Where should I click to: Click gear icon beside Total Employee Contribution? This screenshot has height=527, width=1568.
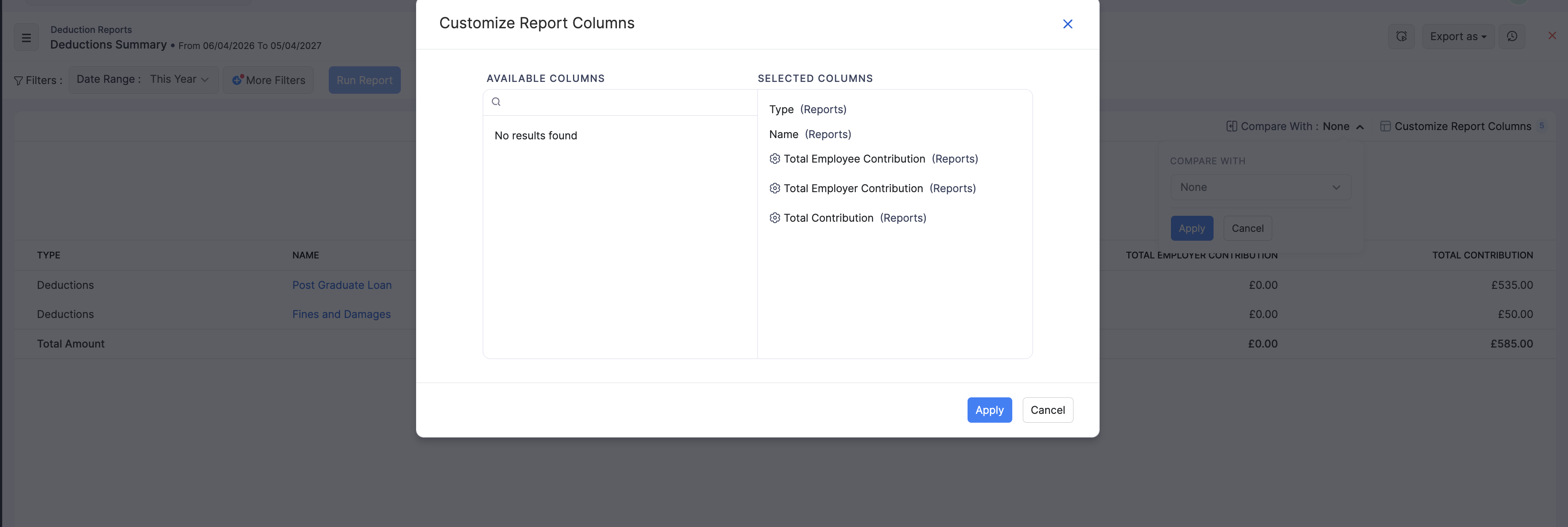(774, 158)
